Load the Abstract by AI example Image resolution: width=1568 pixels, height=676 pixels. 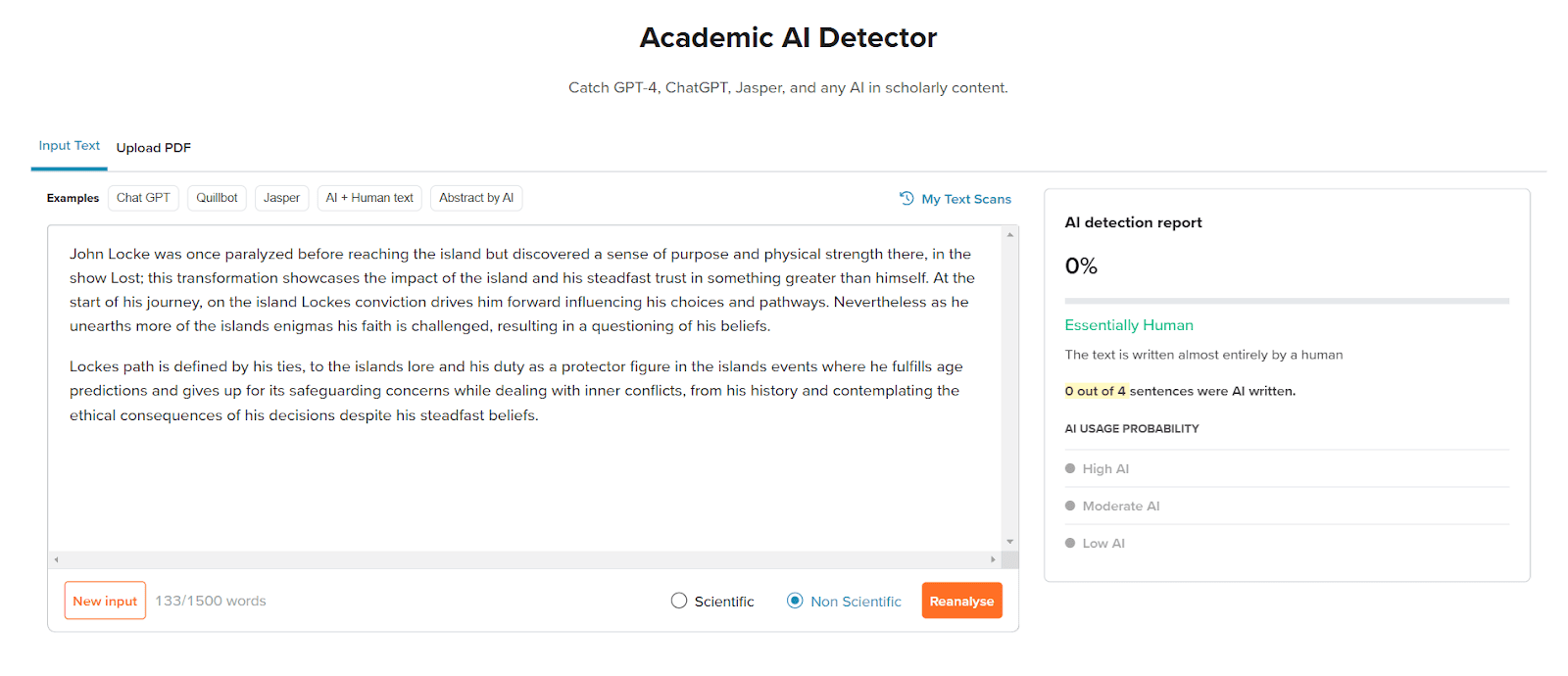tap(476, 198)
